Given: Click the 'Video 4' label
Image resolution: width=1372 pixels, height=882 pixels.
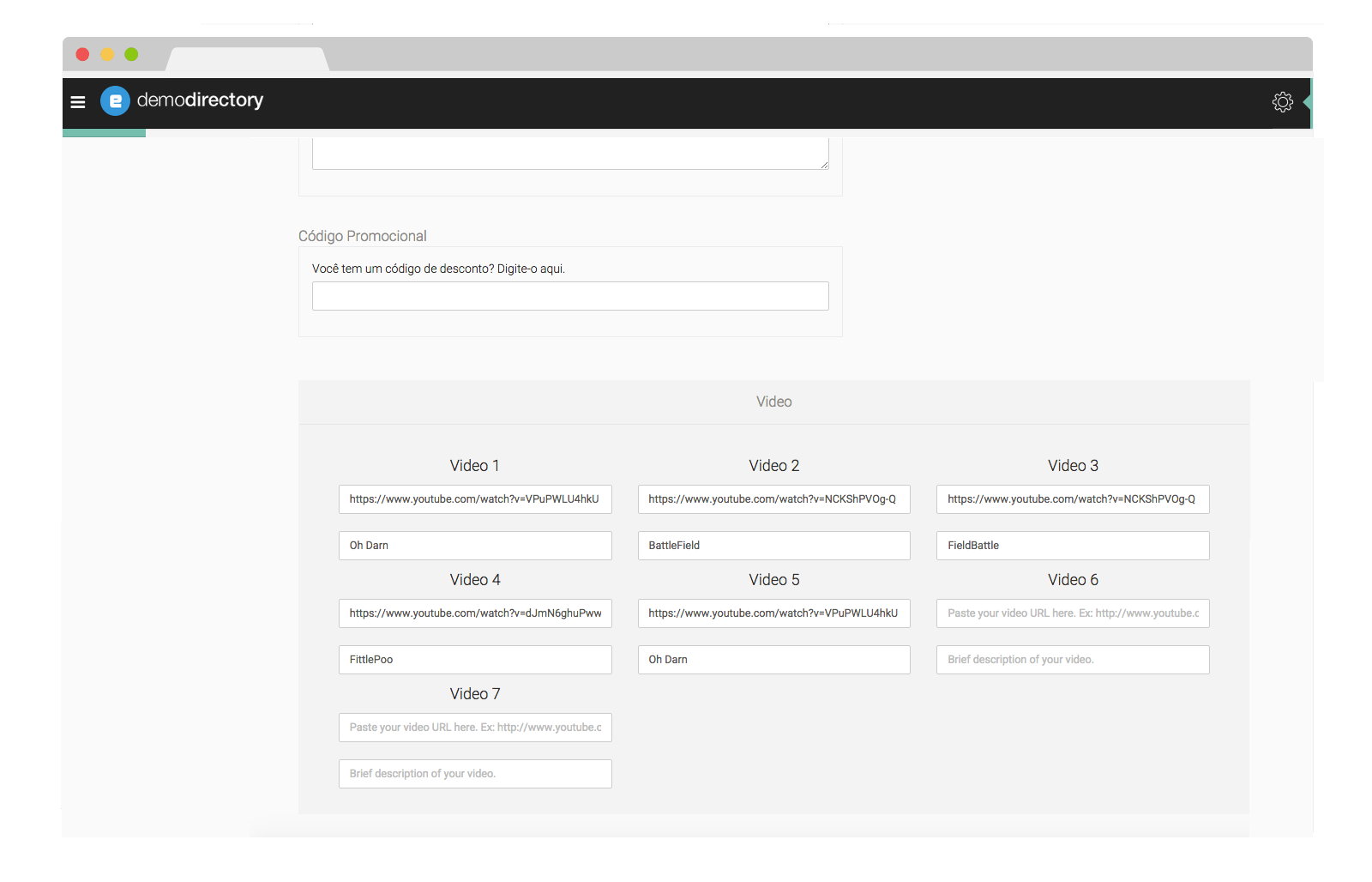Looking at the screenshot, I should pyautogui.click(x=474, y=580).
